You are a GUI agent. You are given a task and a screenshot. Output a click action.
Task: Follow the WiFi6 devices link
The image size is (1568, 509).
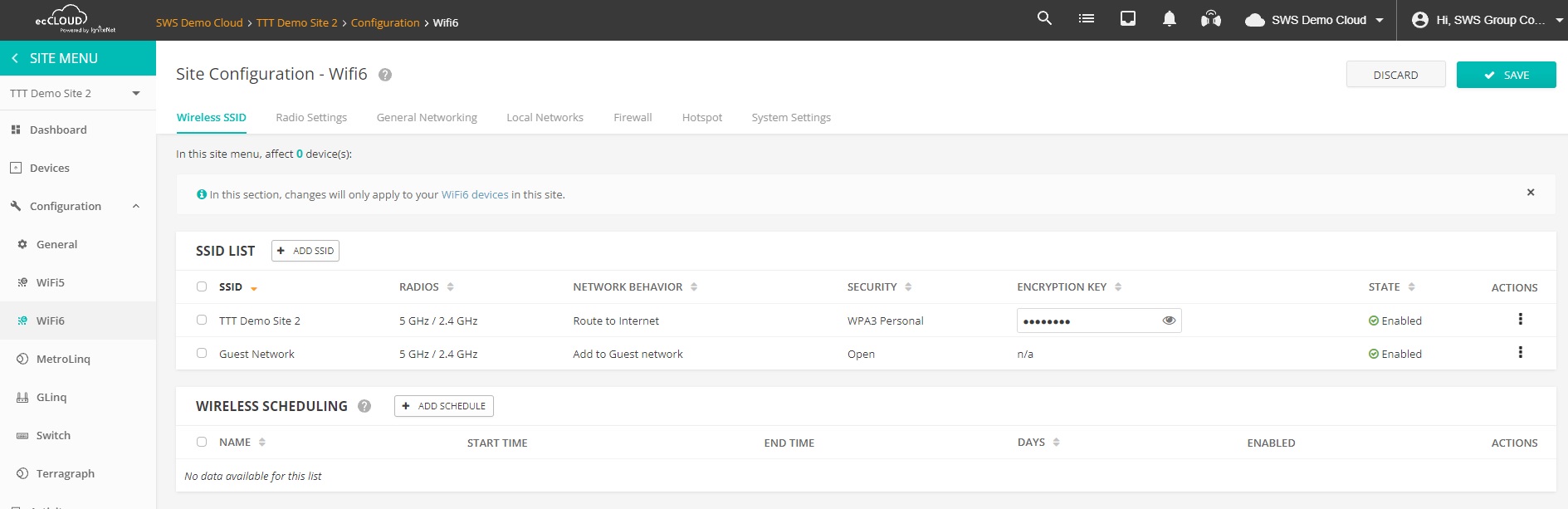click(475, 194)
